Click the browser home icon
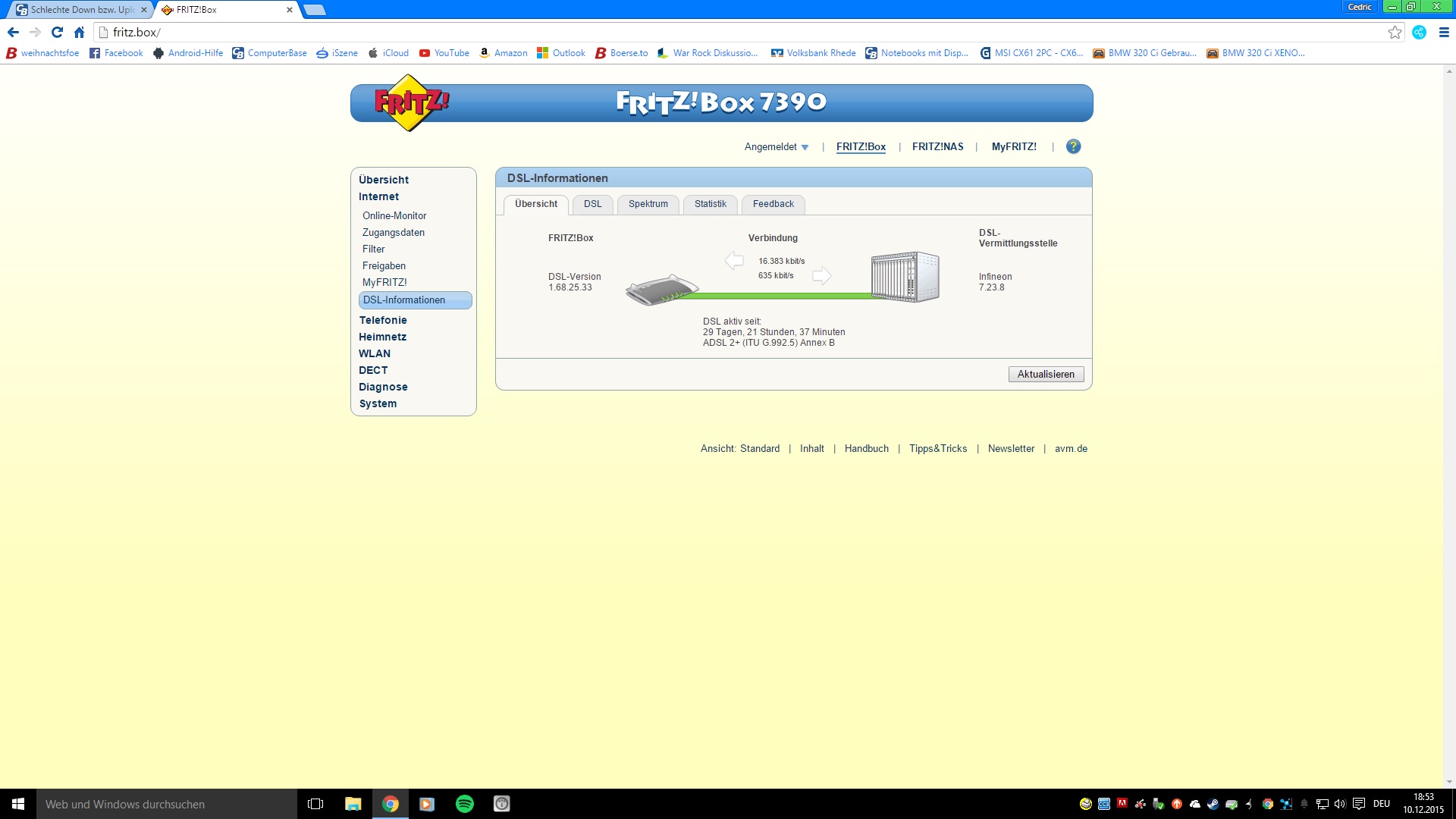 (x=79, y=32)
